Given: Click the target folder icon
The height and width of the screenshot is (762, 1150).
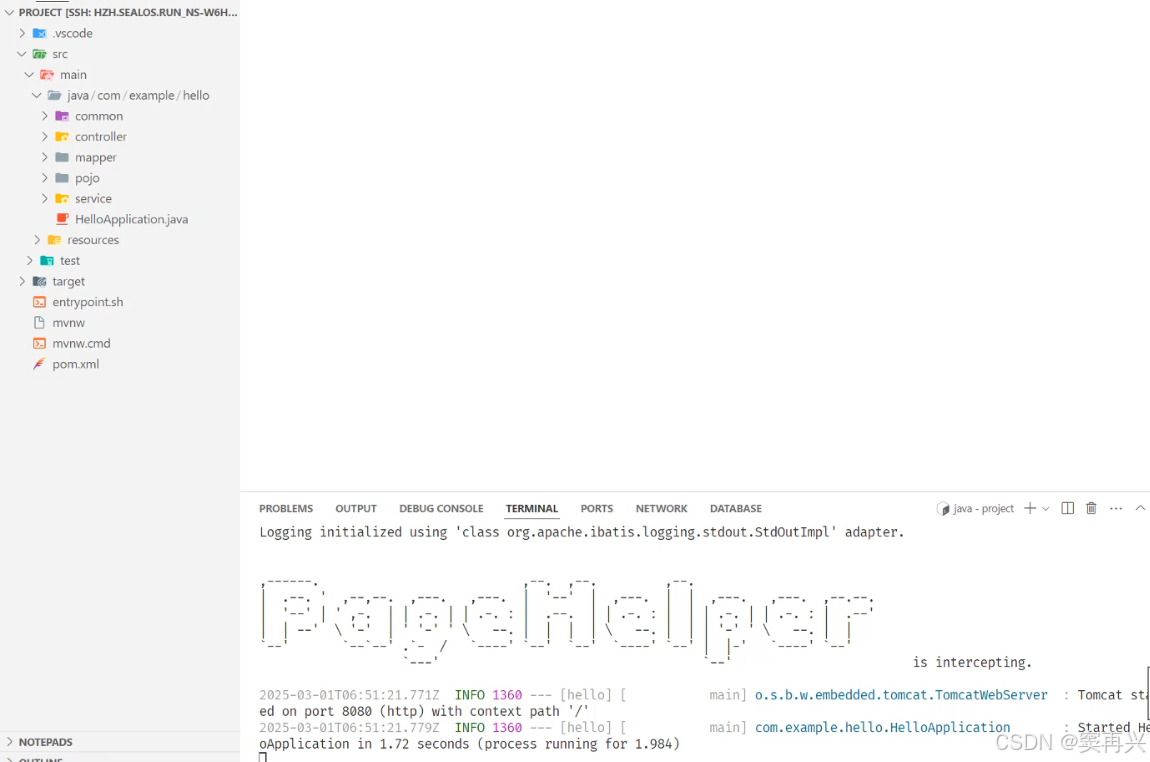Looking at the screenshot, I should pos(40,281).
